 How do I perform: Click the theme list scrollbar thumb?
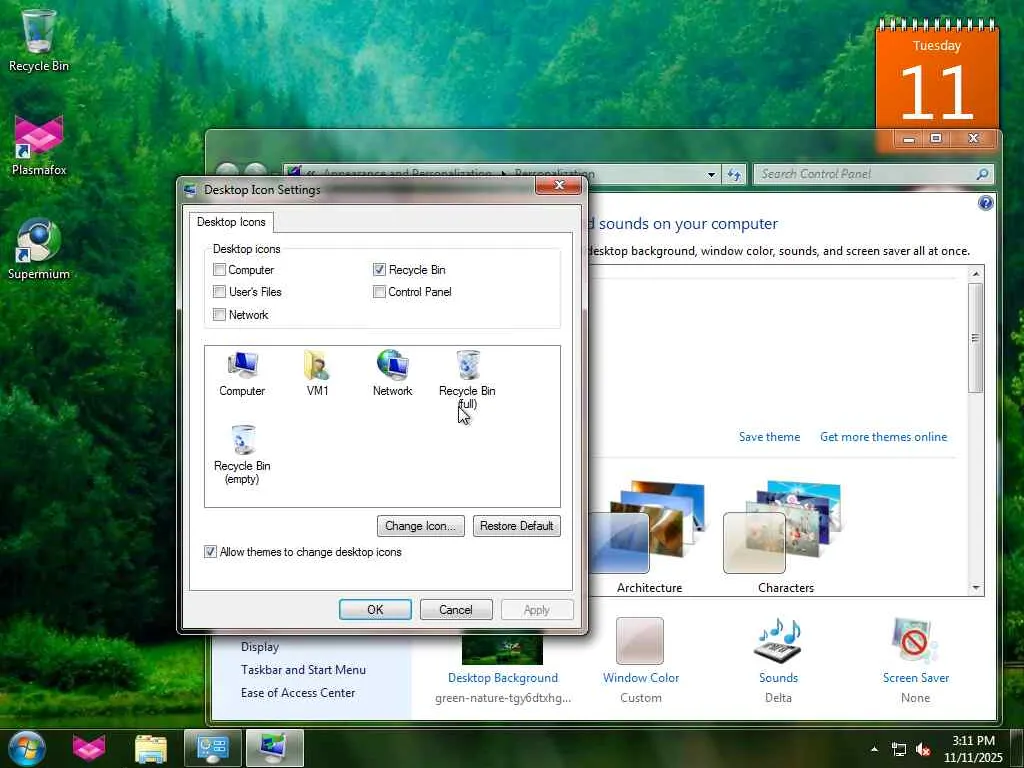click(976, 338)
